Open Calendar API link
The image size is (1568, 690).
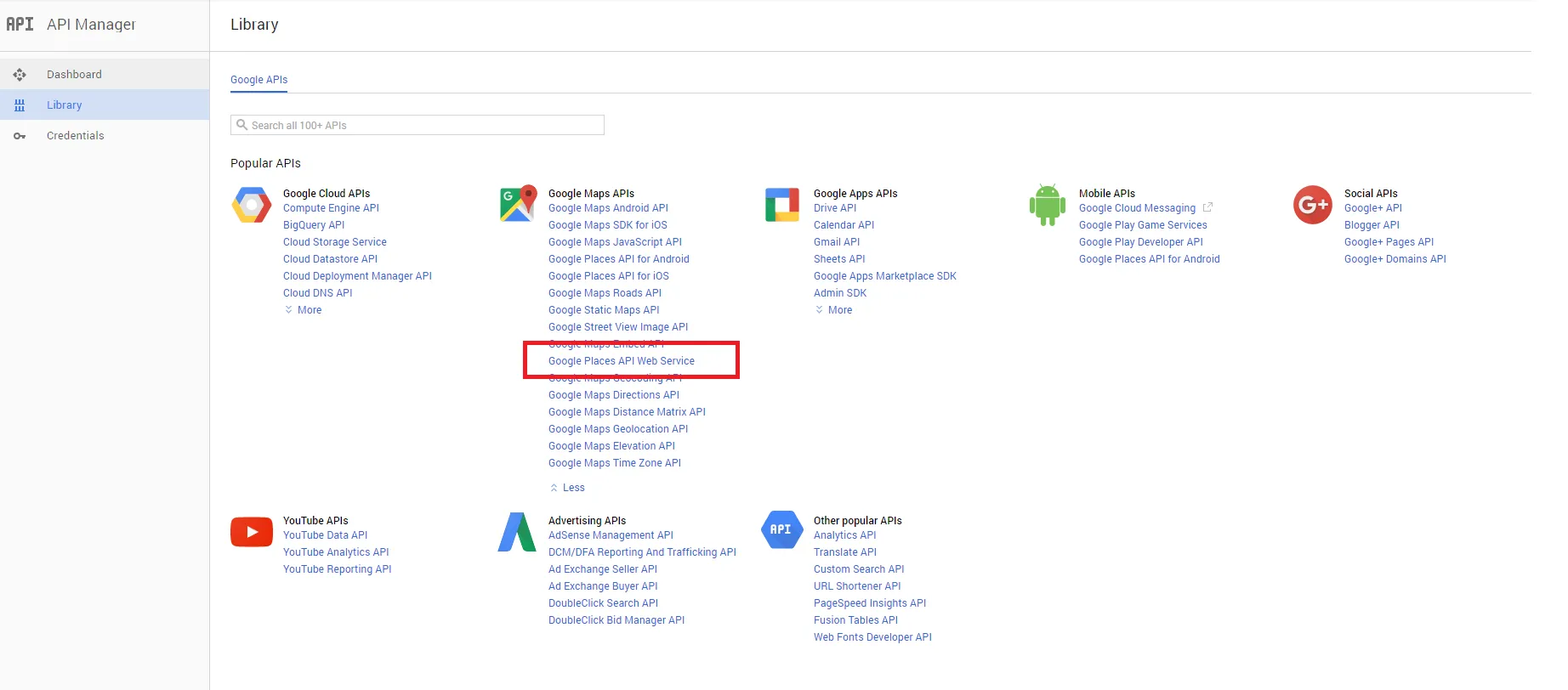pos(844,225)
